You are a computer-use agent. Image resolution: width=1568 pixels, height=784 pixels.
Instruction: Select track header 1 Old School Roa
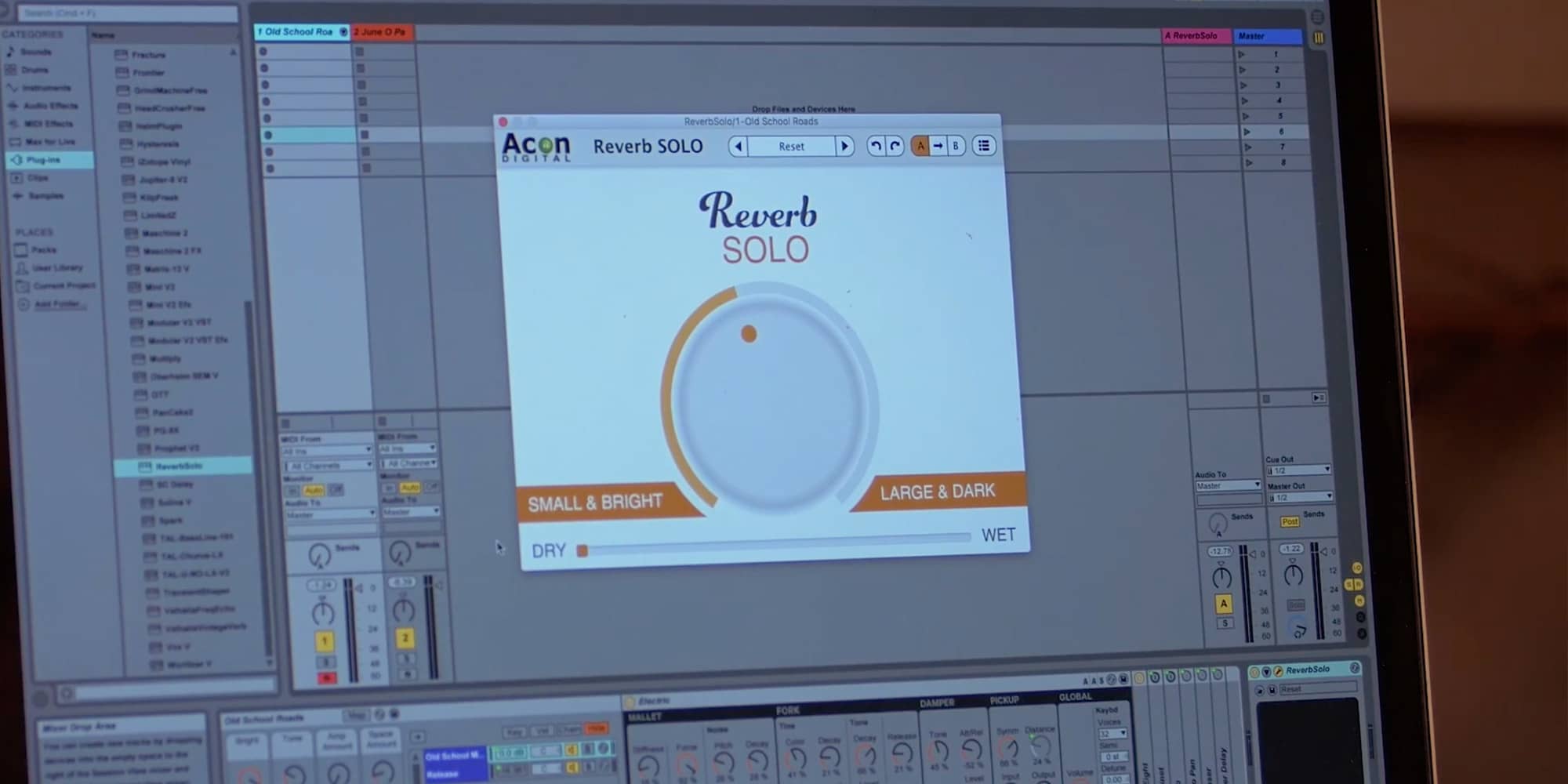pos(302,32)
